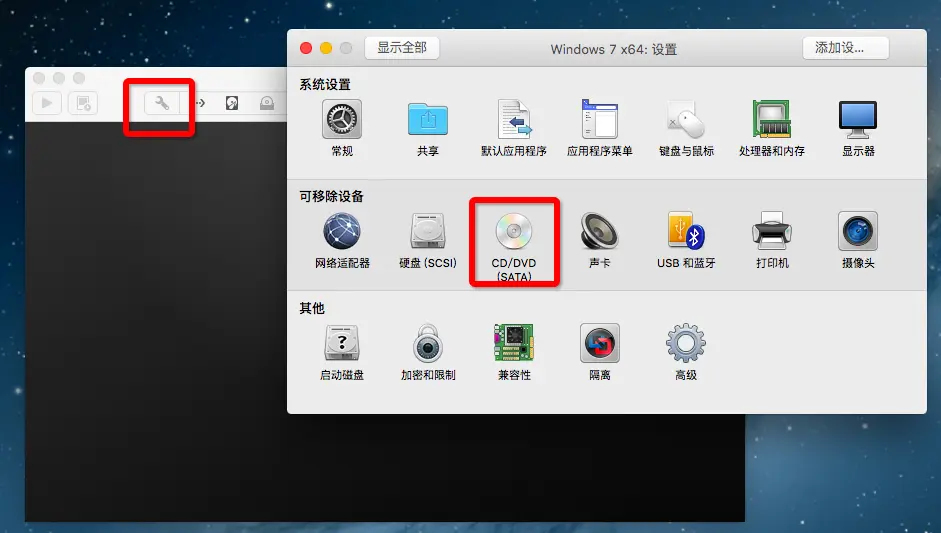Start the VM with play button
The height and width of the screenshot is (533, 941).
pyautogui.click(x=47, y=103)
